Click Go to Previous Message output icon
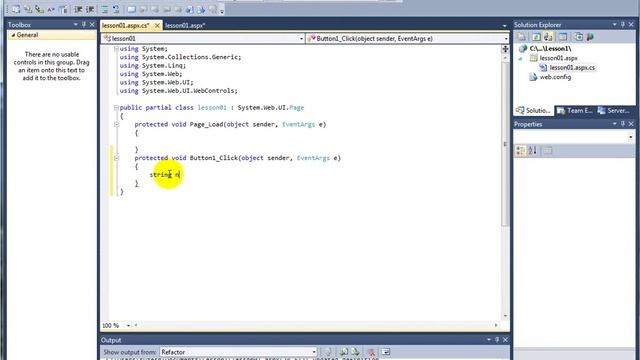Image resolution: width=640 pixels, height=360 pixels. pos(344,352)
